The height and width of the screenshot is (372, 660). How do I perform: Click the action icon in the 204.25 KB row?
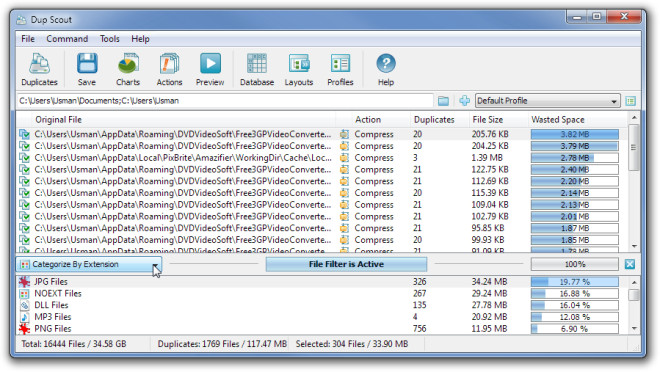point(344,146)
